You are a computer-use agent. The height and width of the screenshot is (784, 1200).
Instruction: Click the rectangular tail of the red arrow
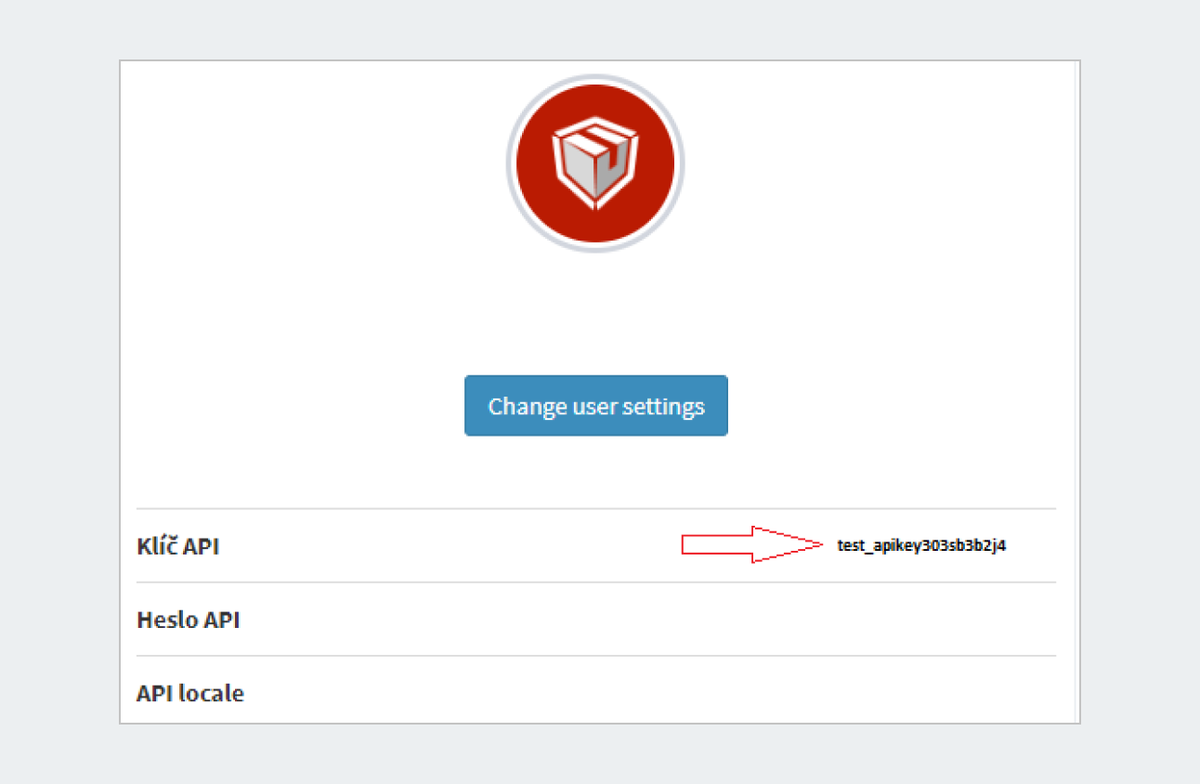pos(716,544)
